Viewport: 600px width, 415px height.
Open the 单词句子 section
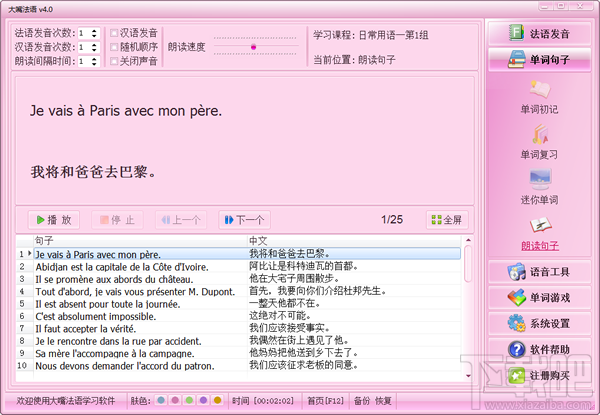pos(539,59)
